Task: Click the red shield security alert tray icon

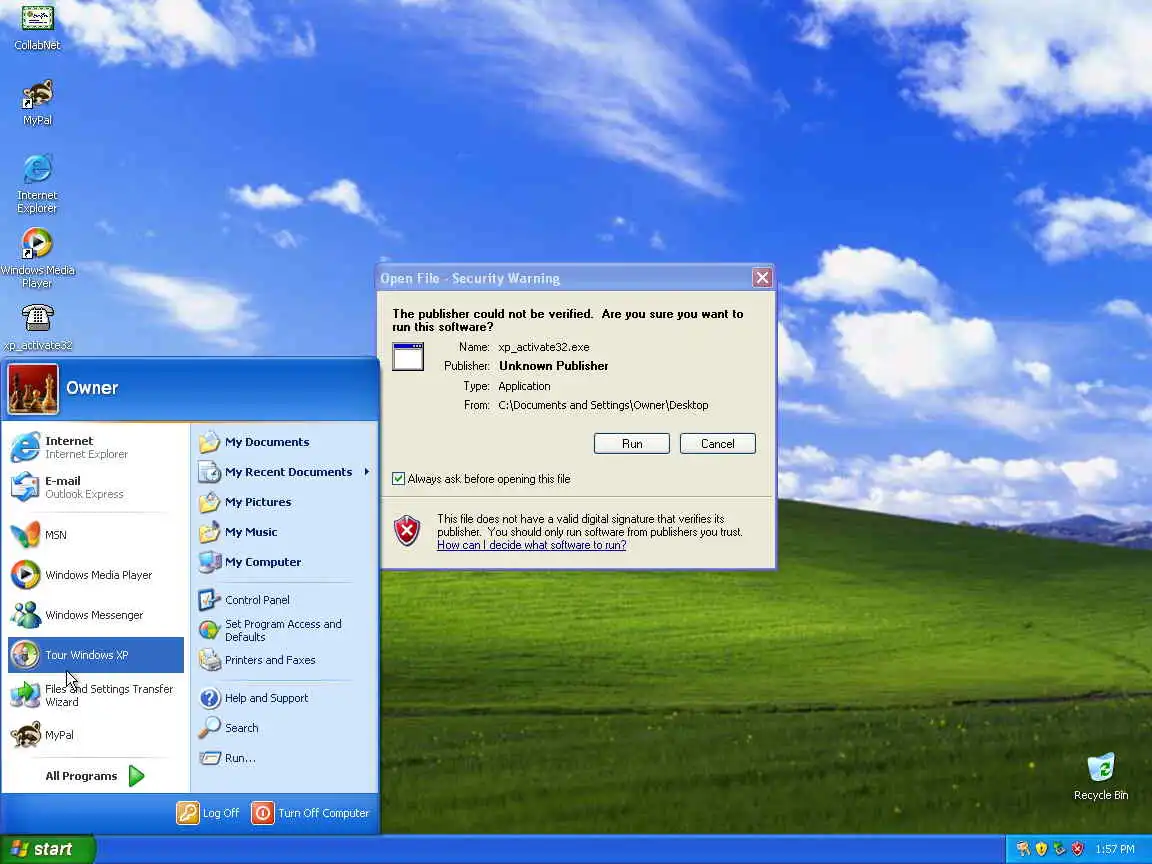Action: pyautogui.click(x=1077, y=849)
